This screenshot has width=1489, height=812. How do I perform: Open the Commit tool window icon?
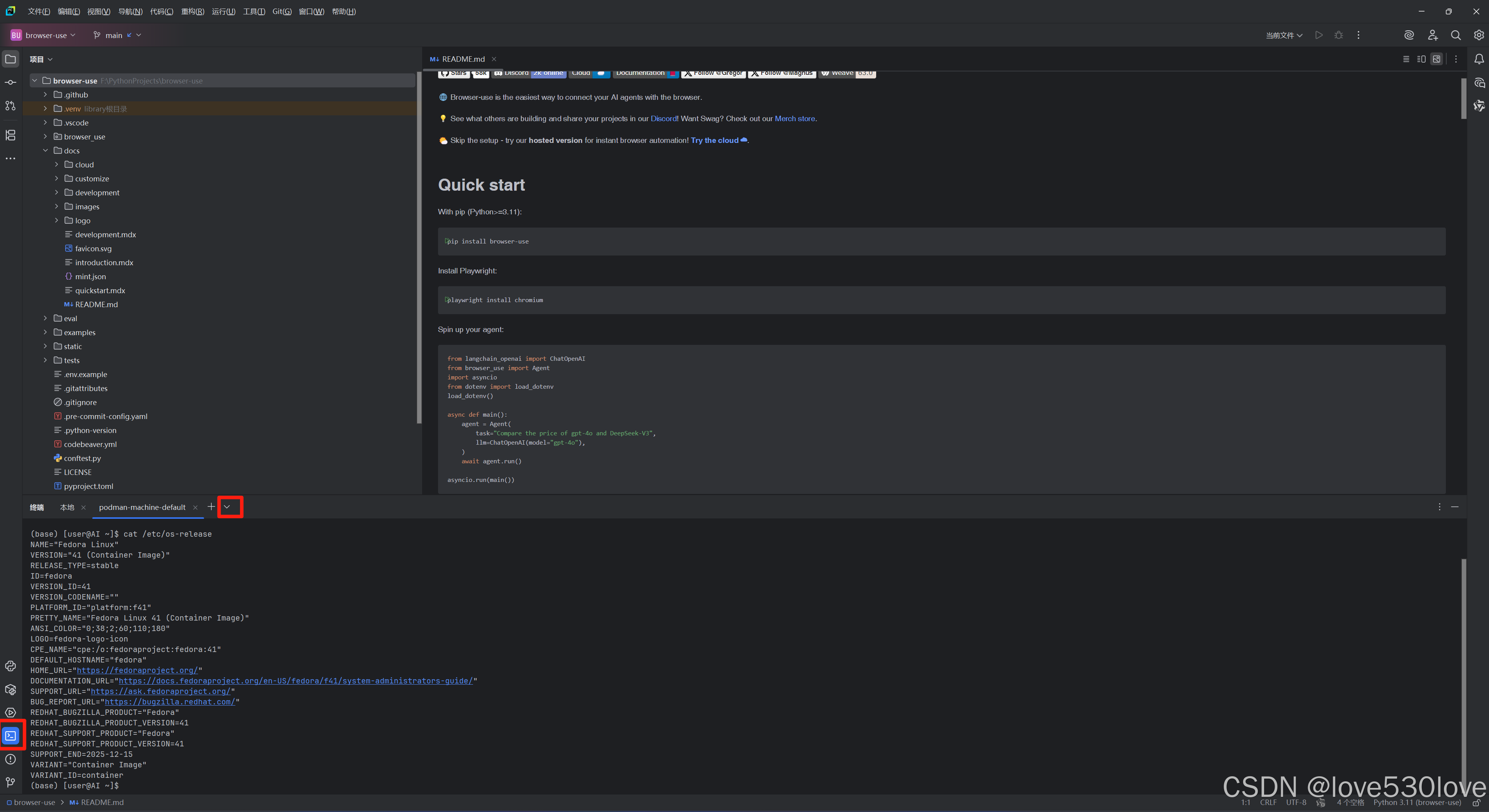11,83
